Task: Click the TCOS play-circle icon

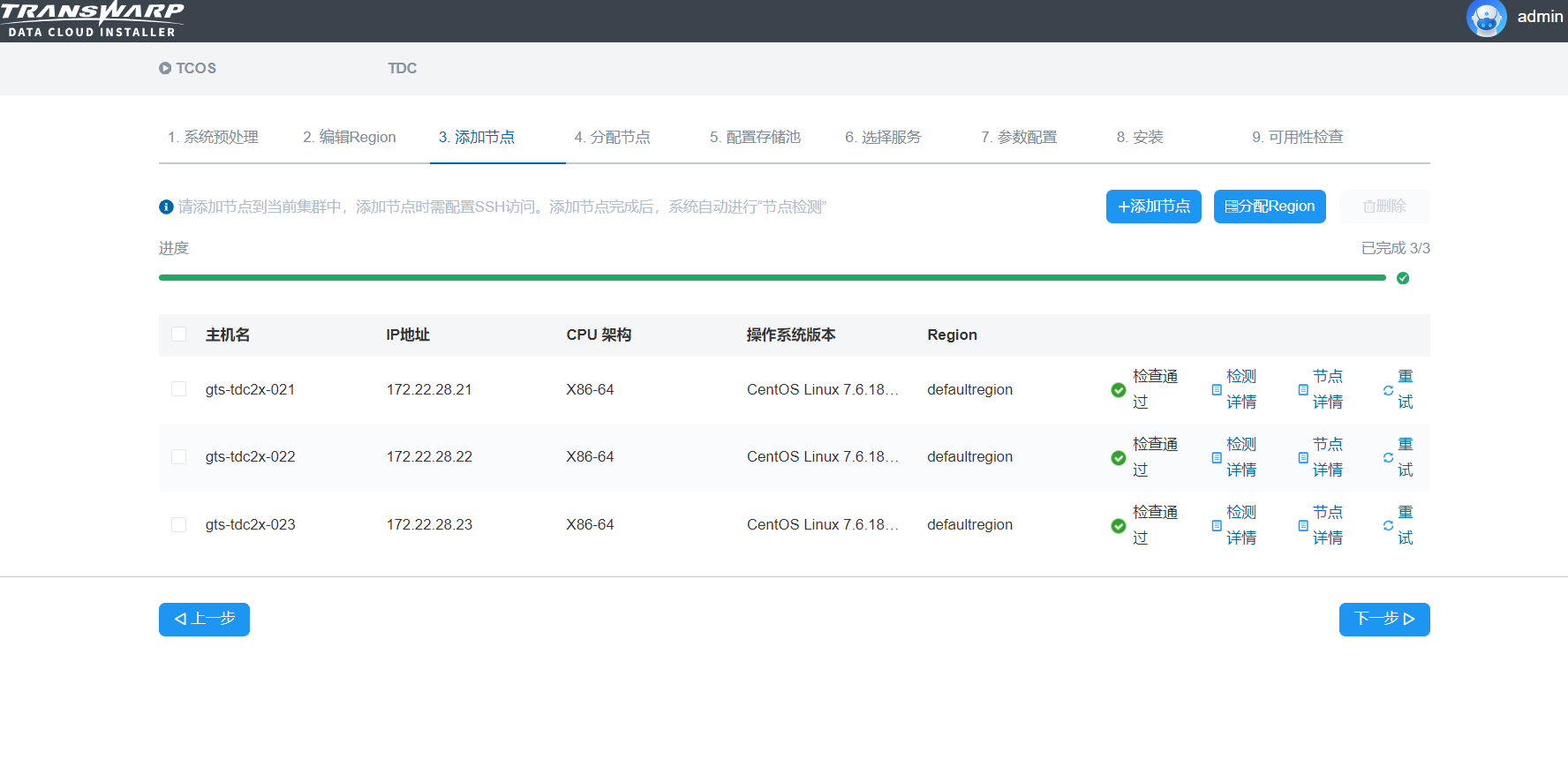Action: (165, 68)
